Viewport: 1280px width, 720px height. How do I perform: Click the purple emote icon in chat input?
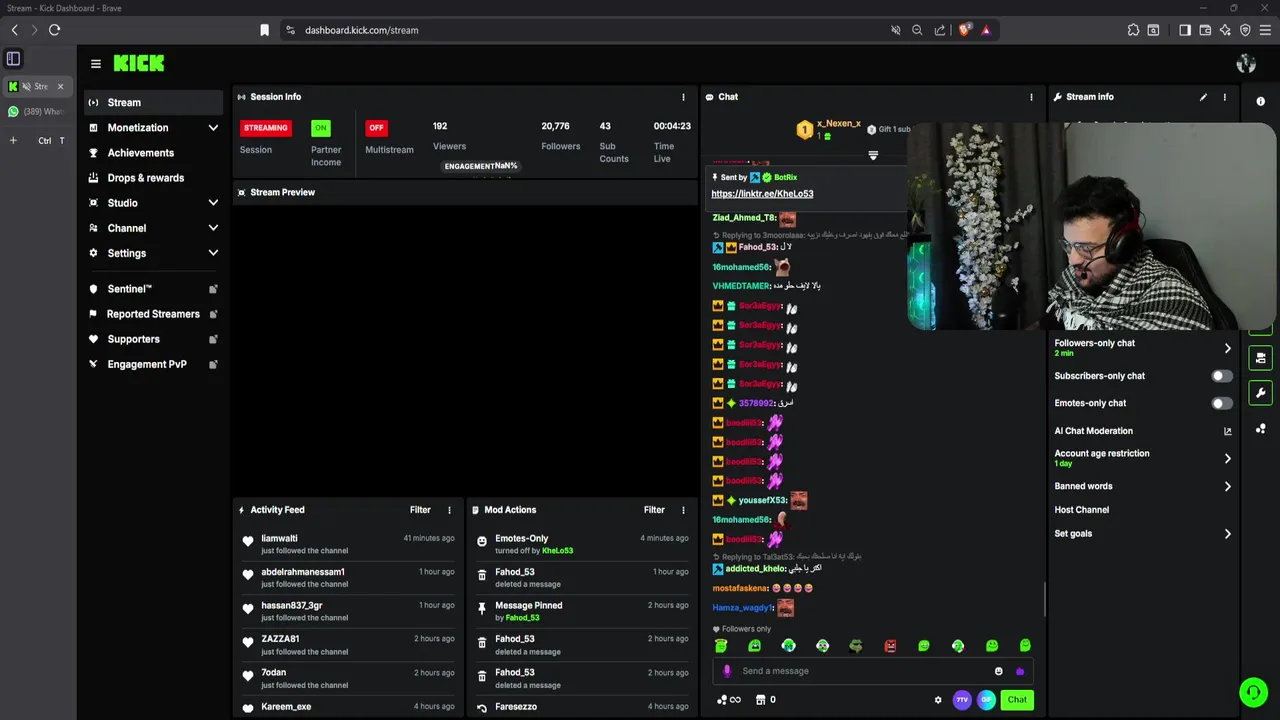pos(1019,671)
